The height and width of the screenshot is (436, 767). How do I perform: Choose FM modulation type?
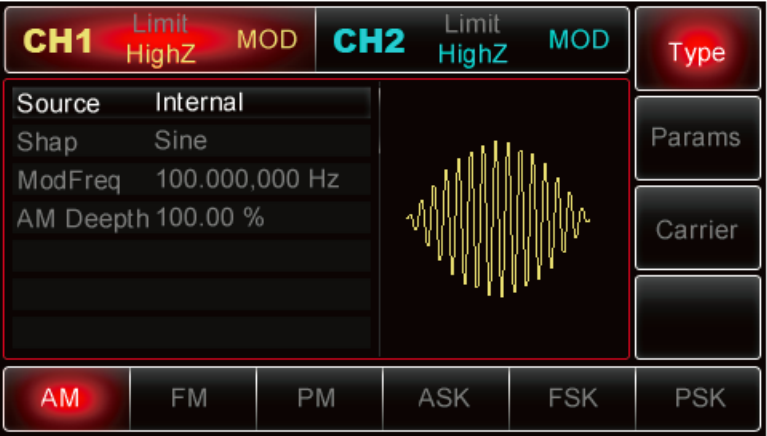(x=190, y=398)
